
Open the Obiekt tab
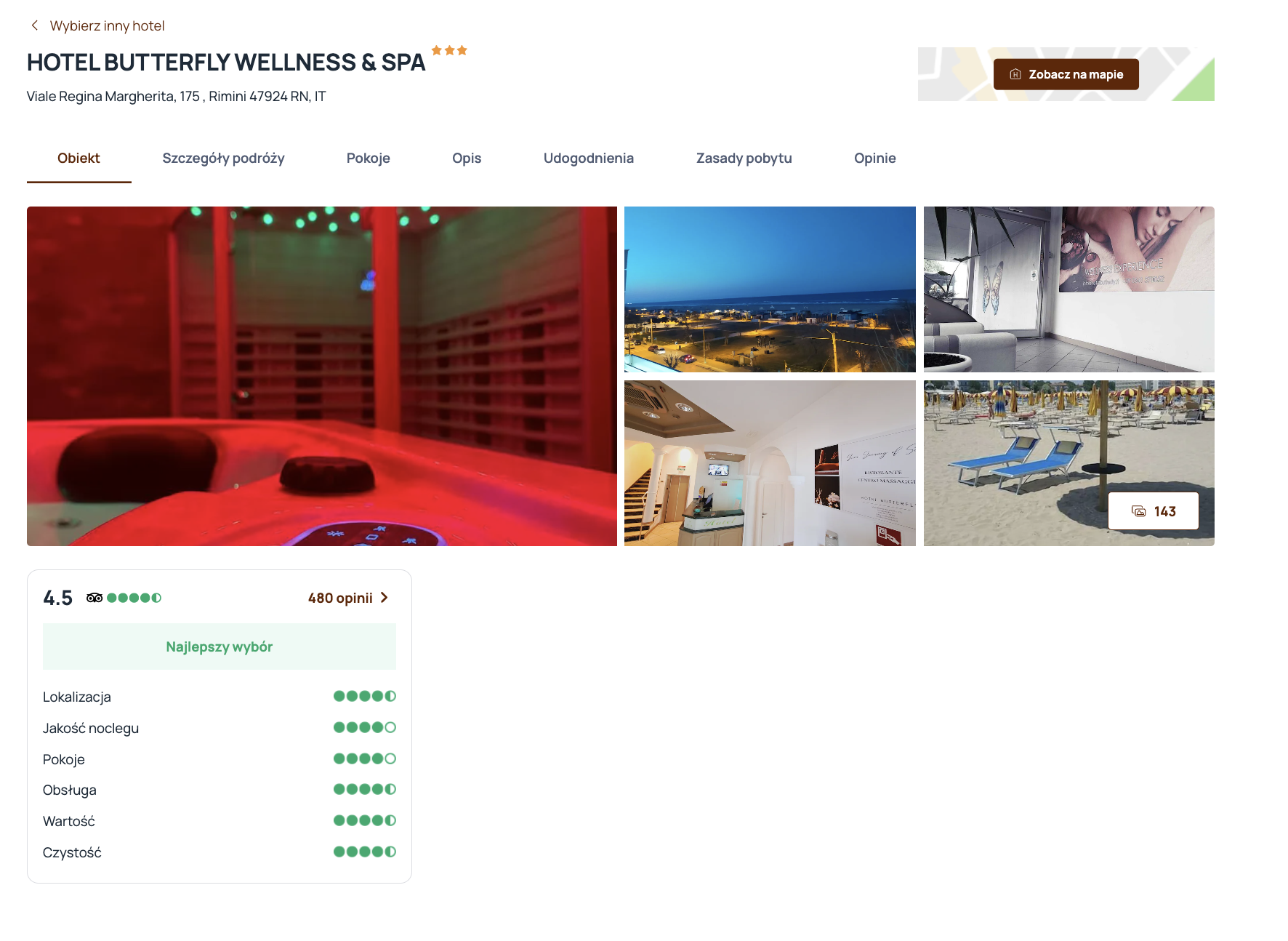tap(79, 158)
